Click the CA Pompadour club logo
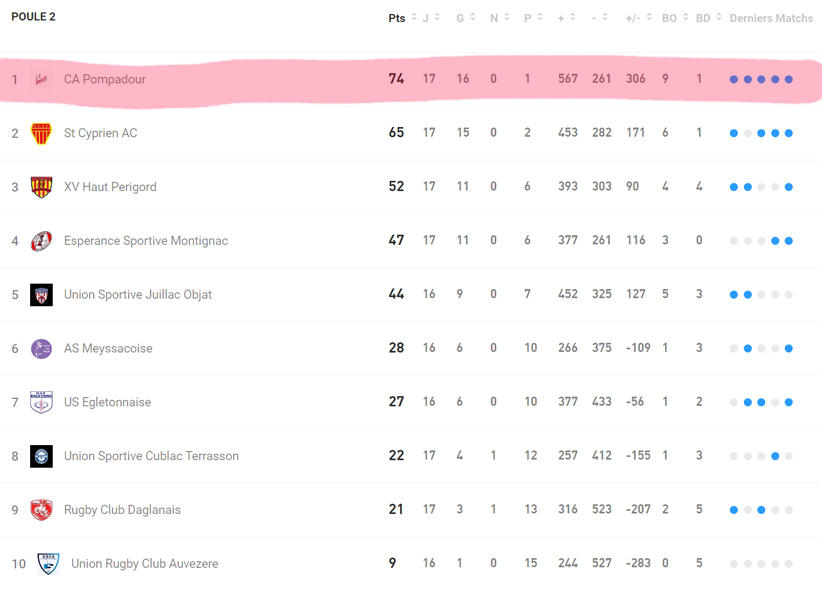 (41, 79)
